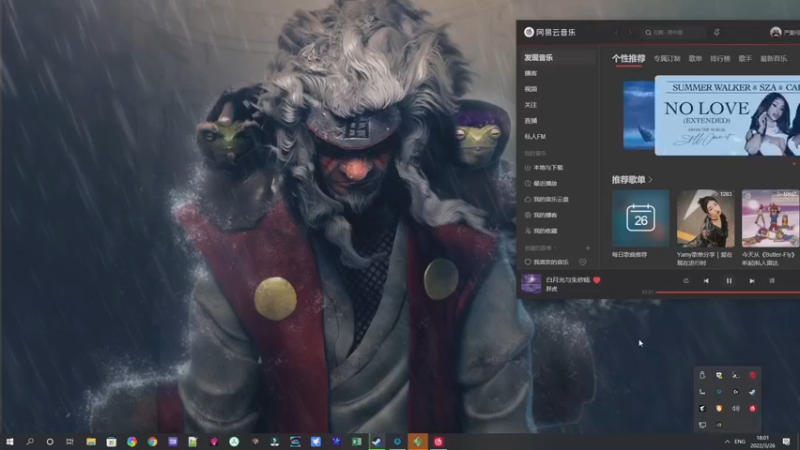Switch to the 专属定制 tab
This screenshot has width=800, height=450.
(x=667, y=59)
